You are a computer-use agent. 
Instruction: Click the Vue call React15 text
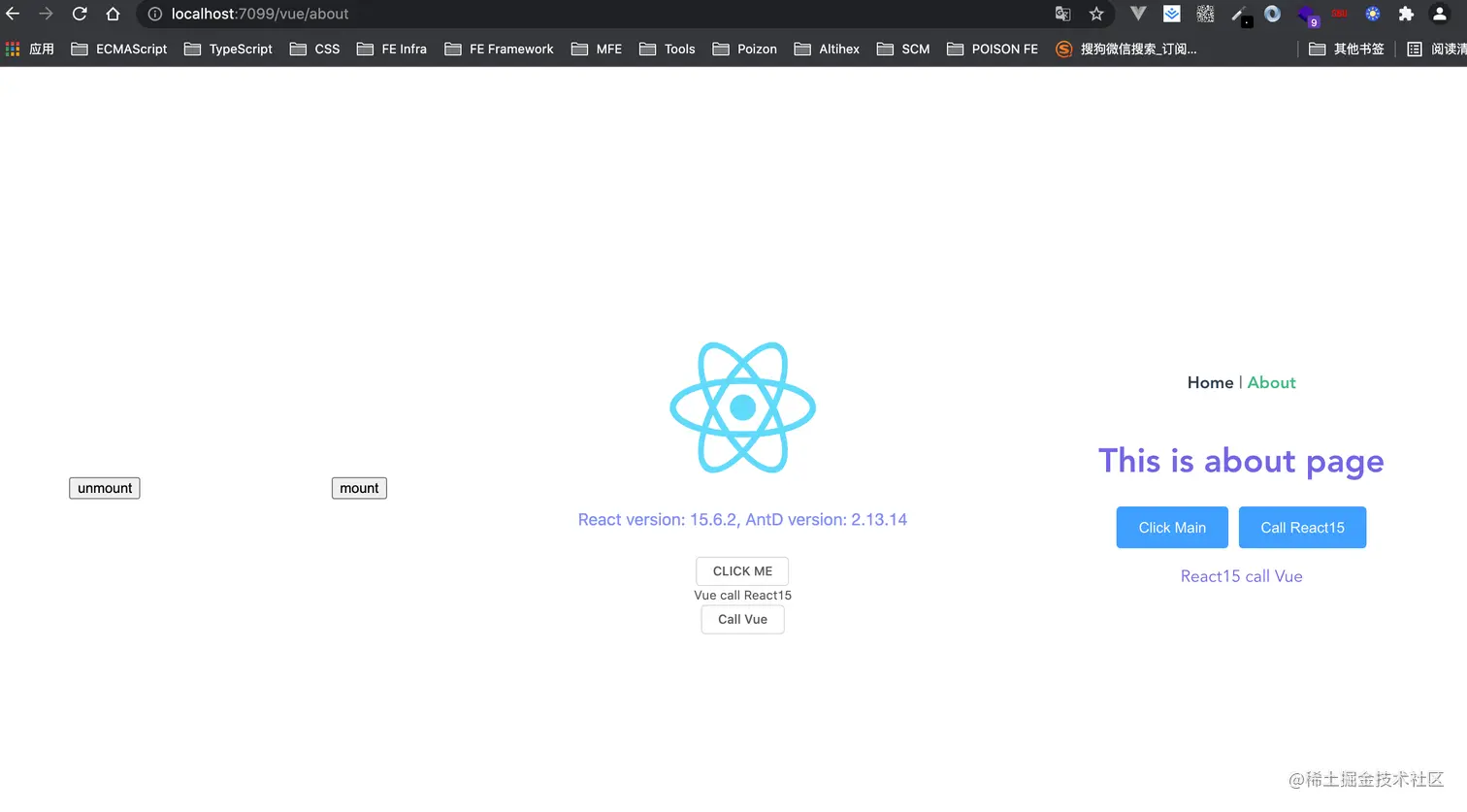tap(743, 595)
